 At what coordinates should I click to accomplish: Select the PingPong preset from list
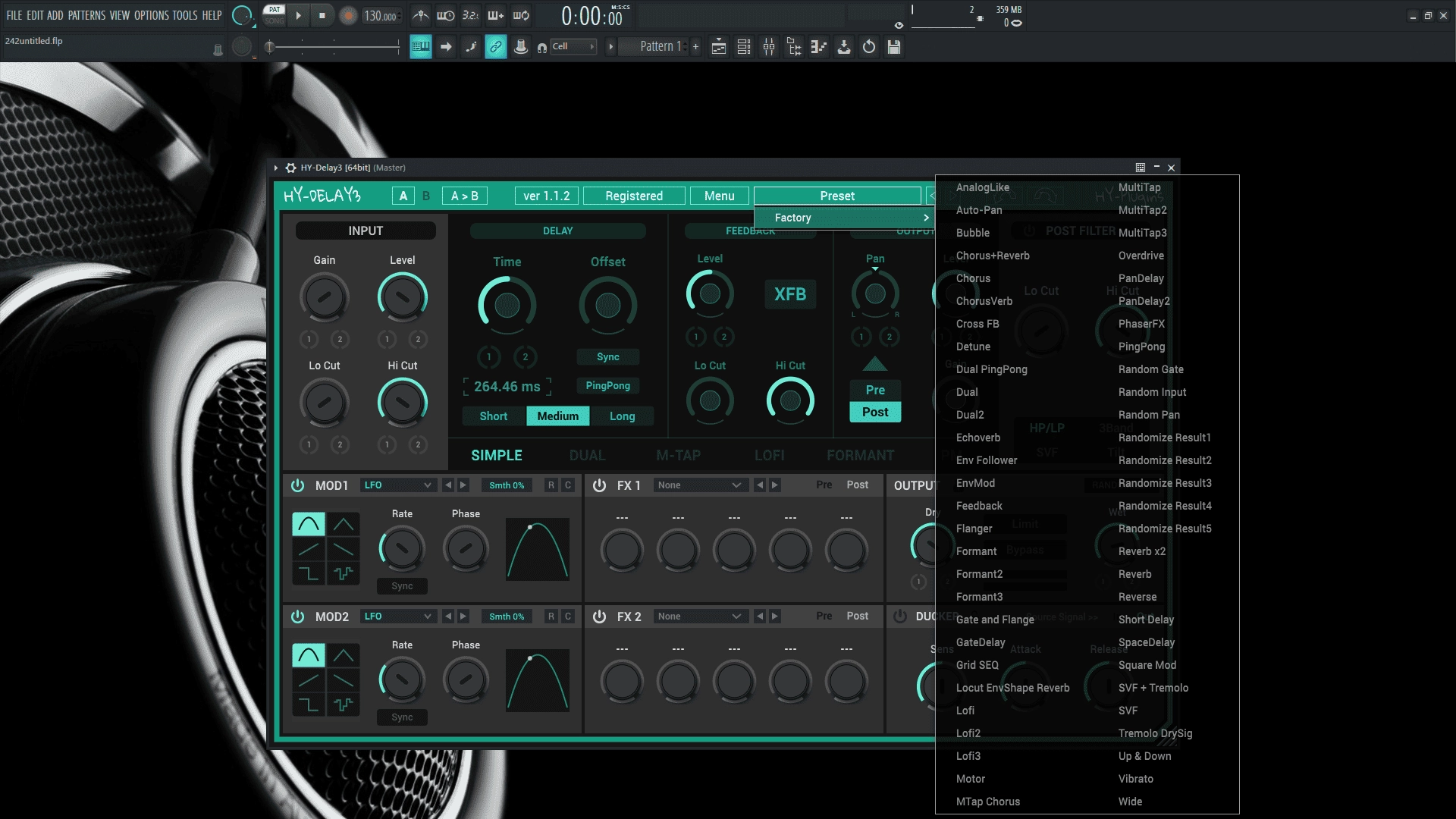pyautogui.click(x=1141, y=347)
